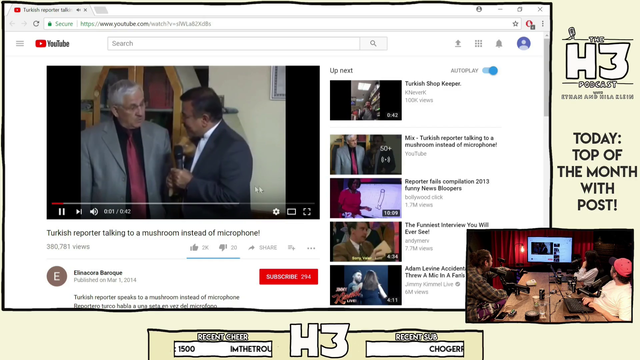The height and width of the screenshot is (360, 640).
Task: Click the video title text
Action: (x=153, y=233)
